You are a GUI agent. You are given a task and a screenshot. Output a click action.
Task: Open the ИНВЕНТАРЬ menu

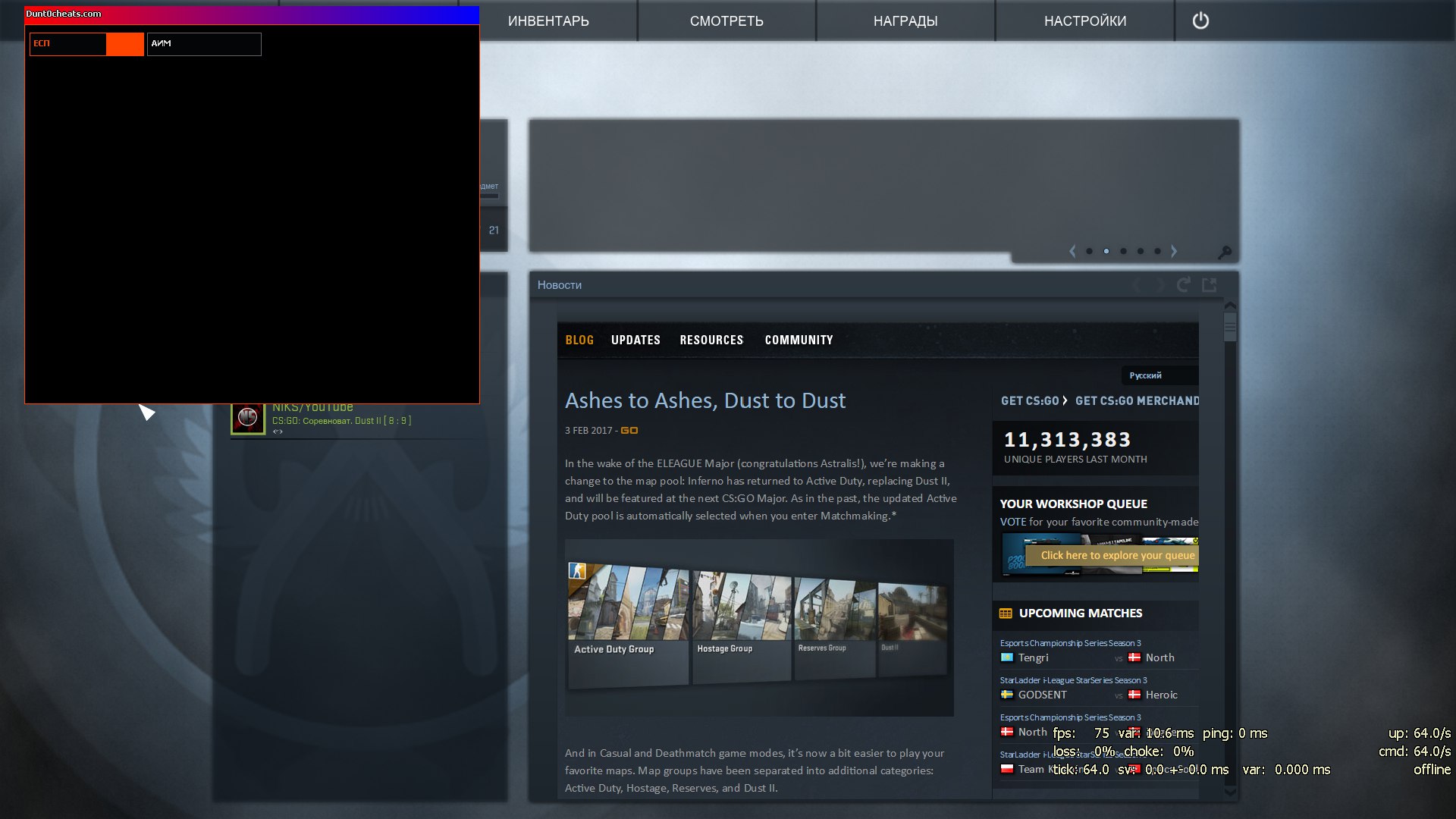click(548, 20)
